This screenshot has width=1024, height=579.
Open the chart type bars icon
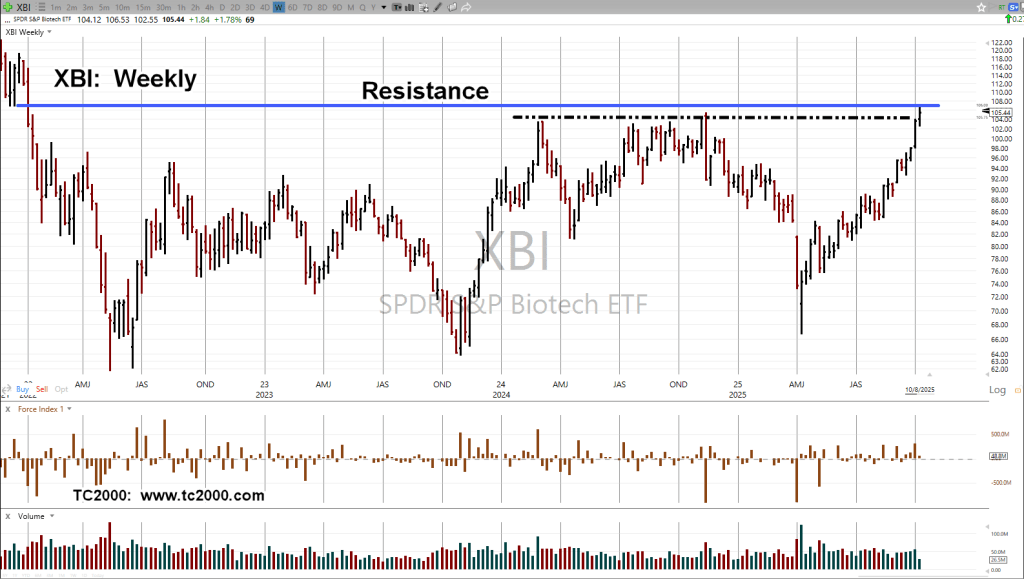point(409,7)
